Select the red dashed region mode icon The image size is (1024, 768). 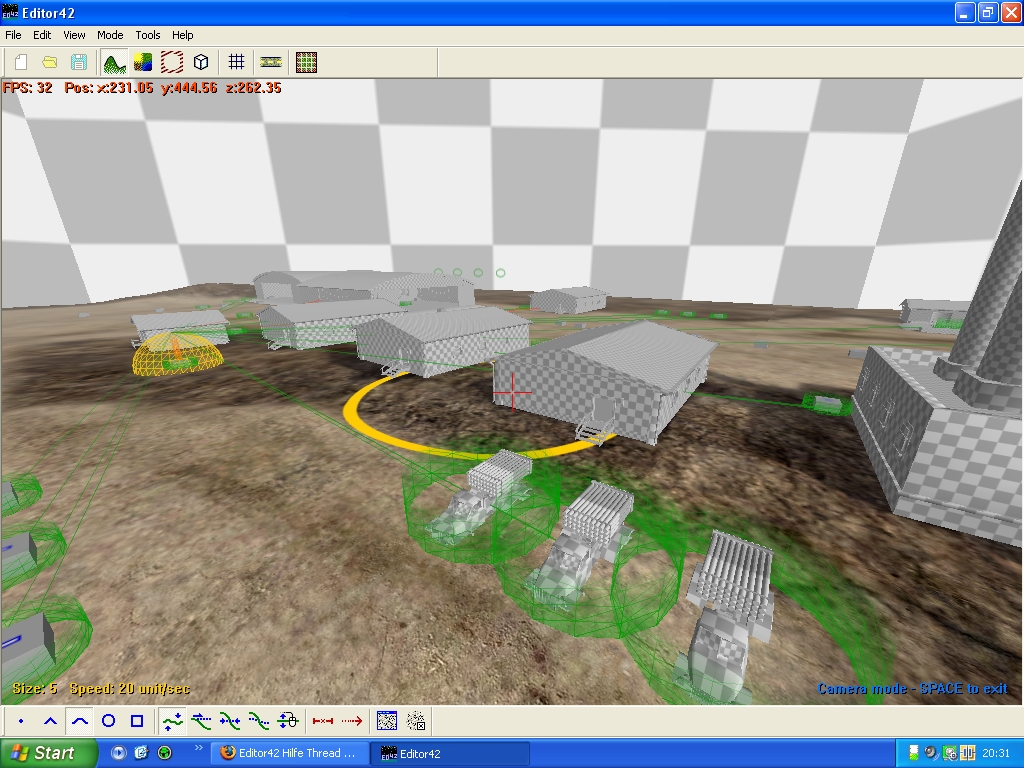(172, 62)
